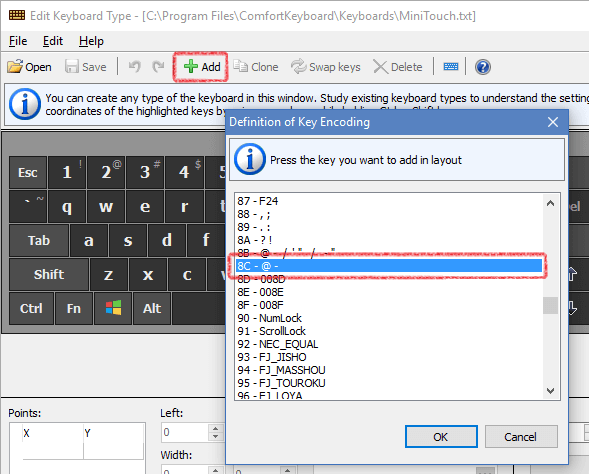
Task: Select the q key on layout
Action: (x=67, y=207)
